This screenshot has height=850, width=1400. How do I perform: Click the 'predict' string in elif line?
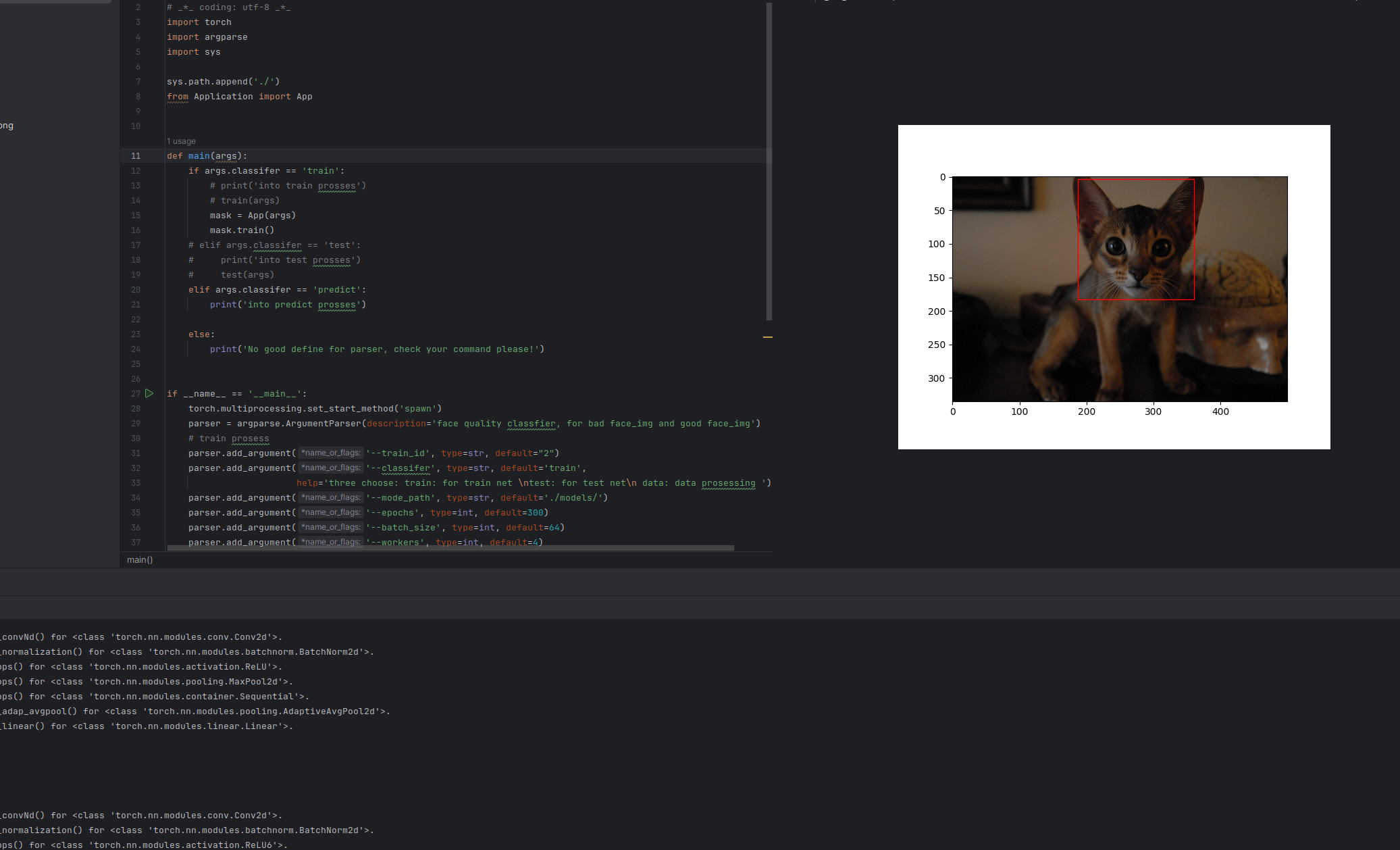point(336,290)
